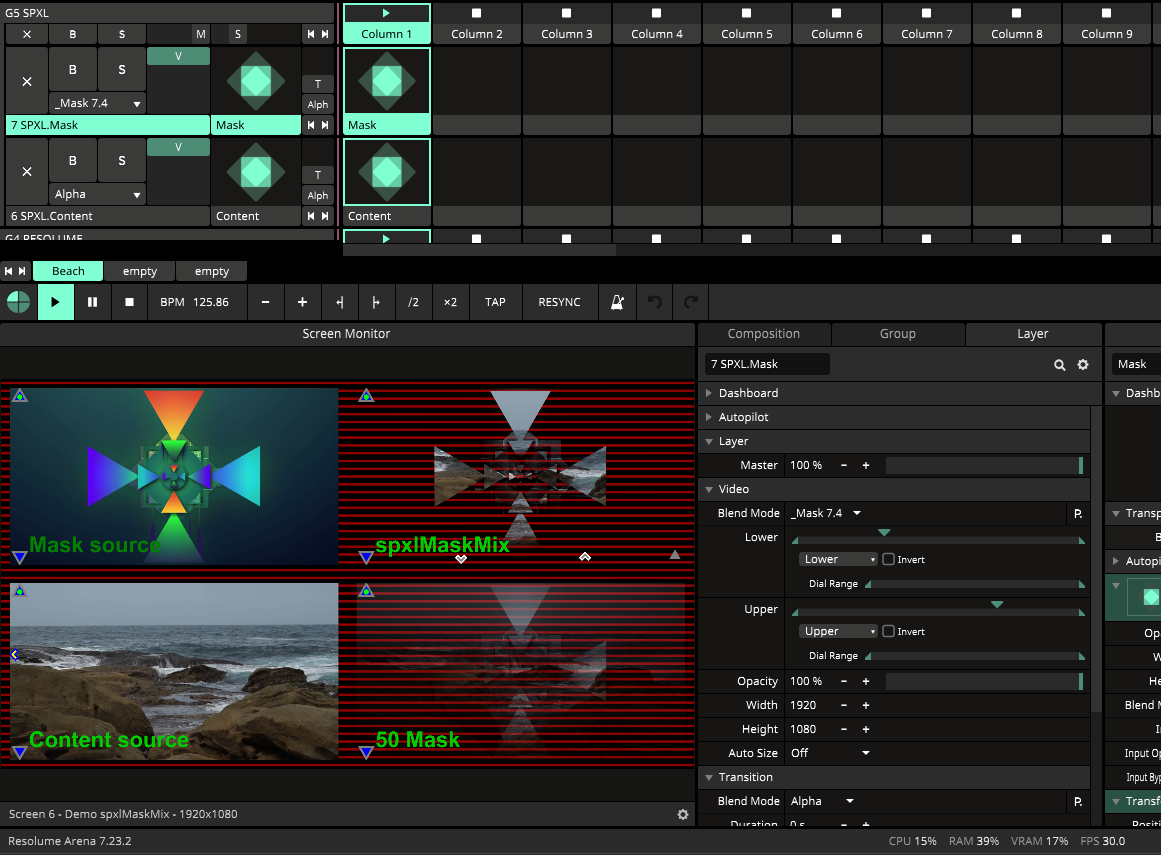Click the Master level slider bar
The width and height of the screenshot is (1161, 855).
[984, 466]
